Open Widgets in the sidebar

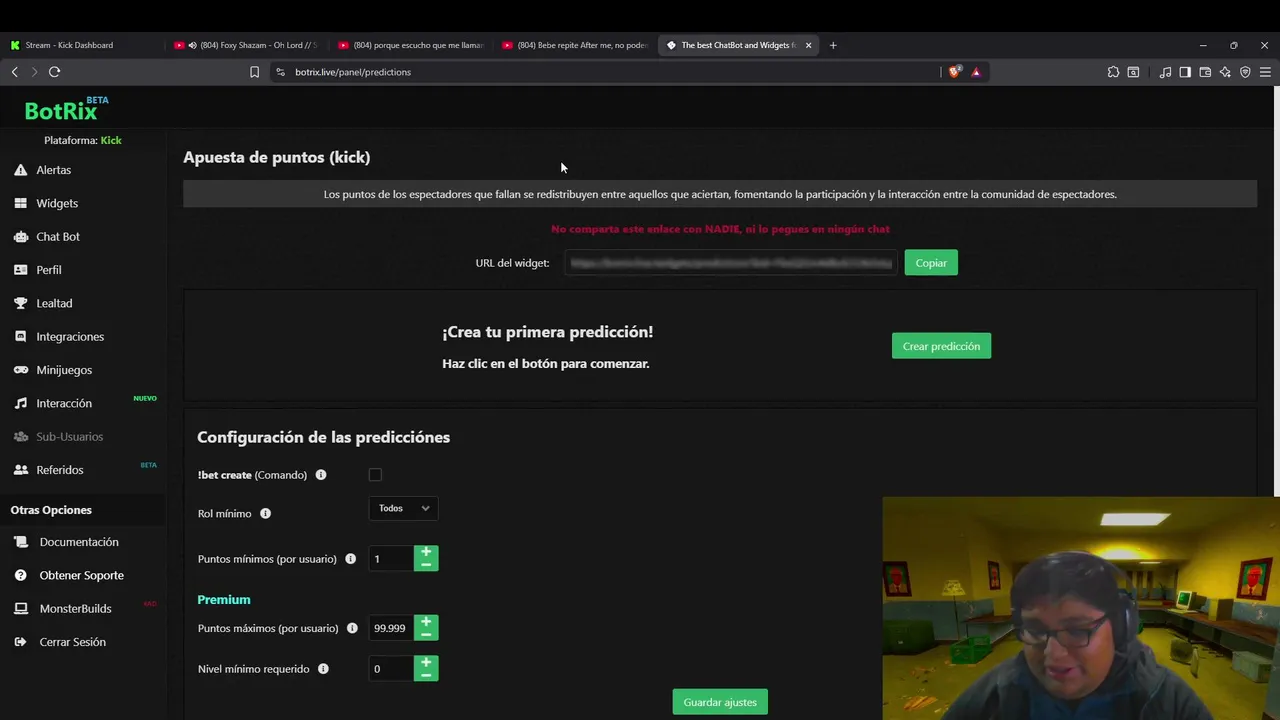[56, 203]
